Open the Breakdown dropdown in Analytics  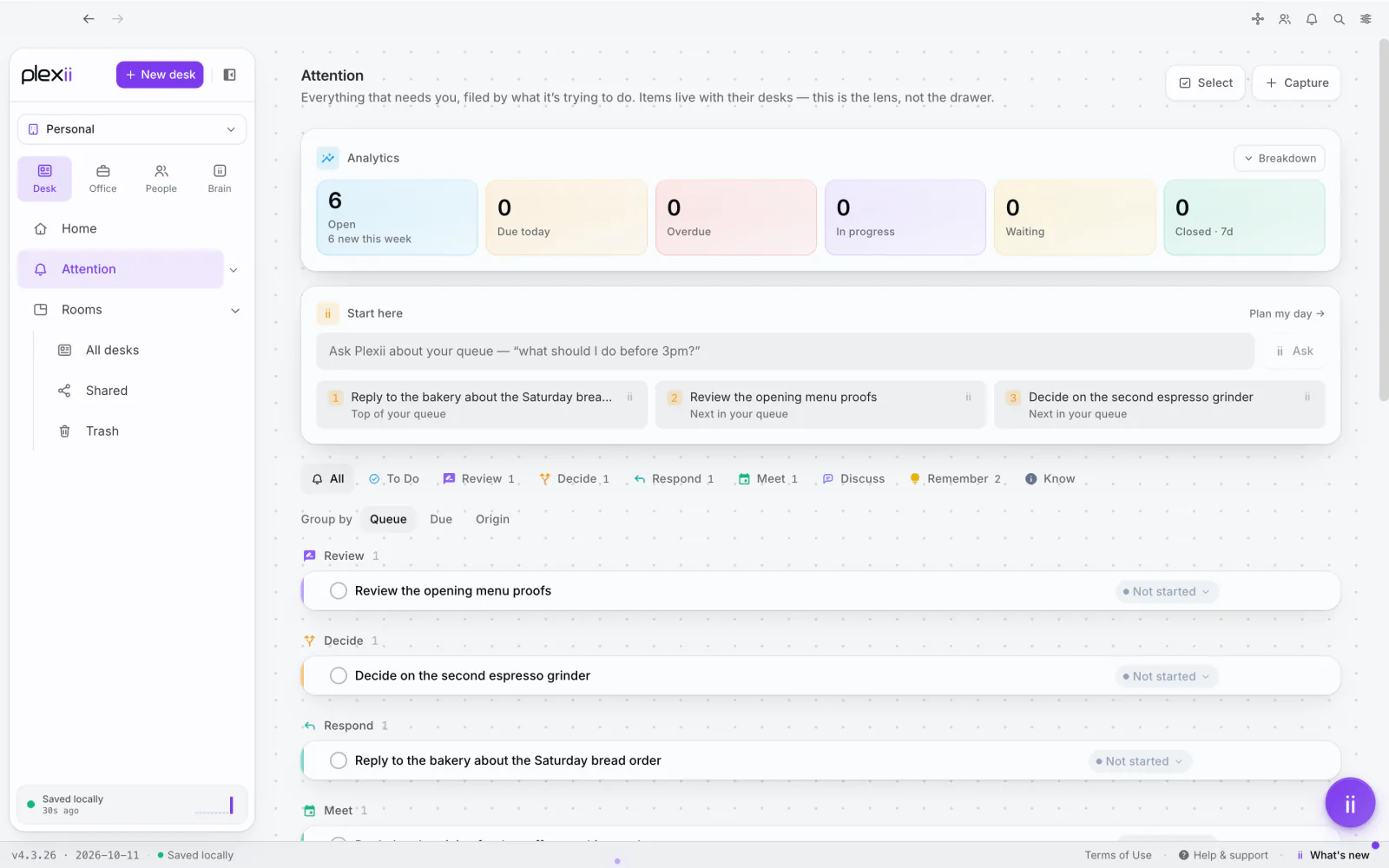(x=1280, y=158)
